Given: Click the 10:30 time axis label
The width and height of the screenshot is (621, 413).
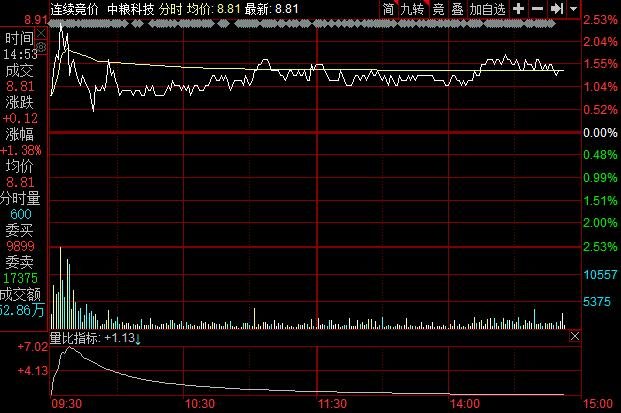Looking at the screenshot, I should pyautogui.click(x=200, y=404).
